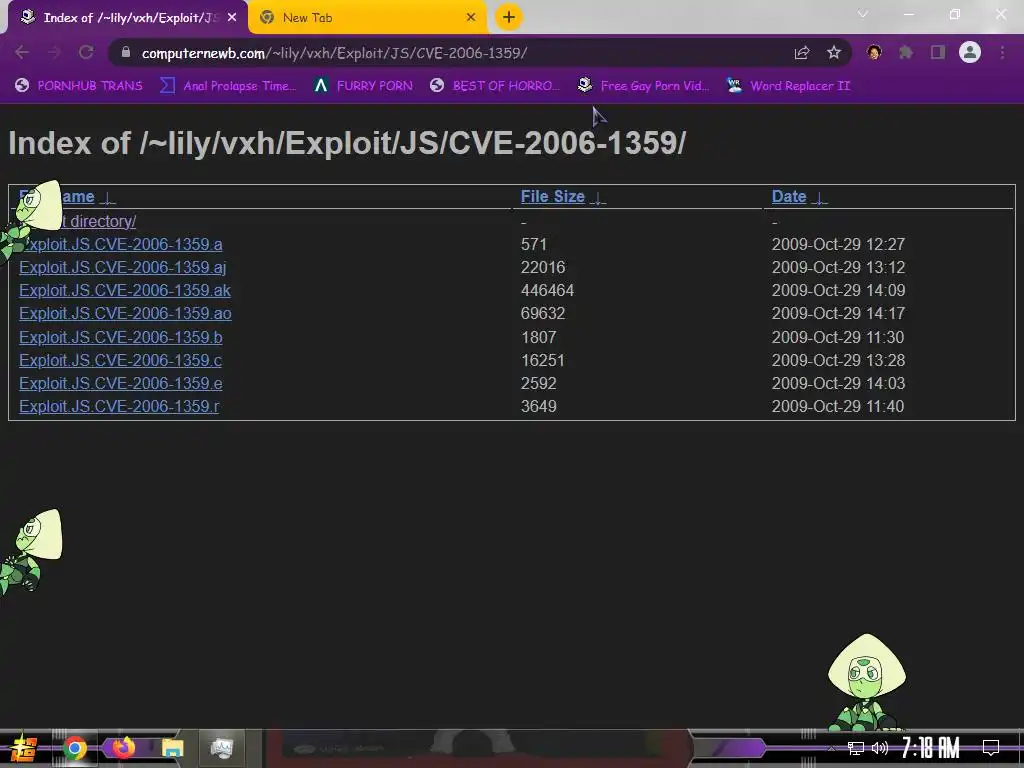Close the Index of /~lily tab
The image size is (1024, 768).
pyautogui.click(x=232, y=18)
